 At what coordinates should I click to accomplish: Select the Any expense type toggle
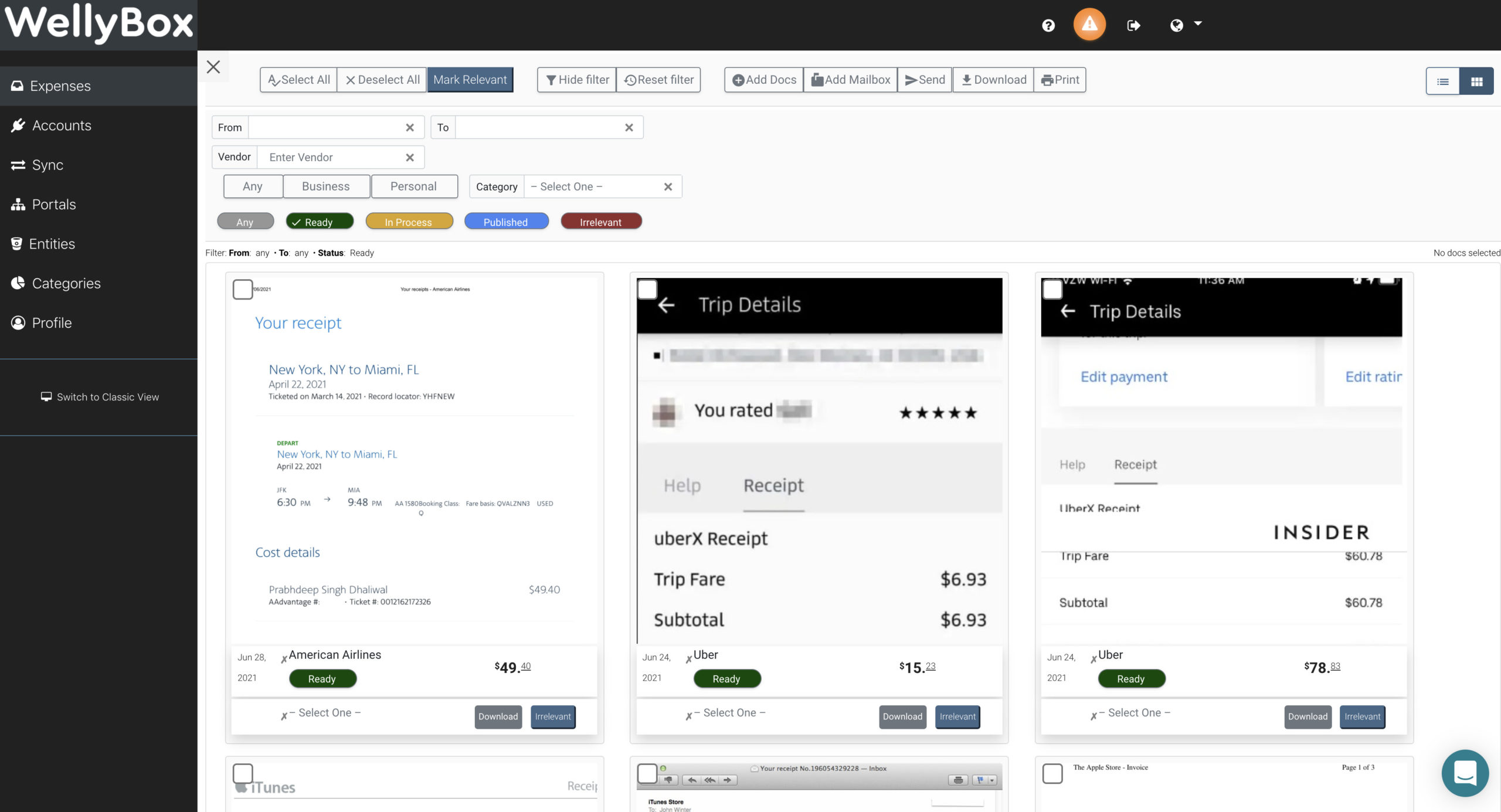253,186
